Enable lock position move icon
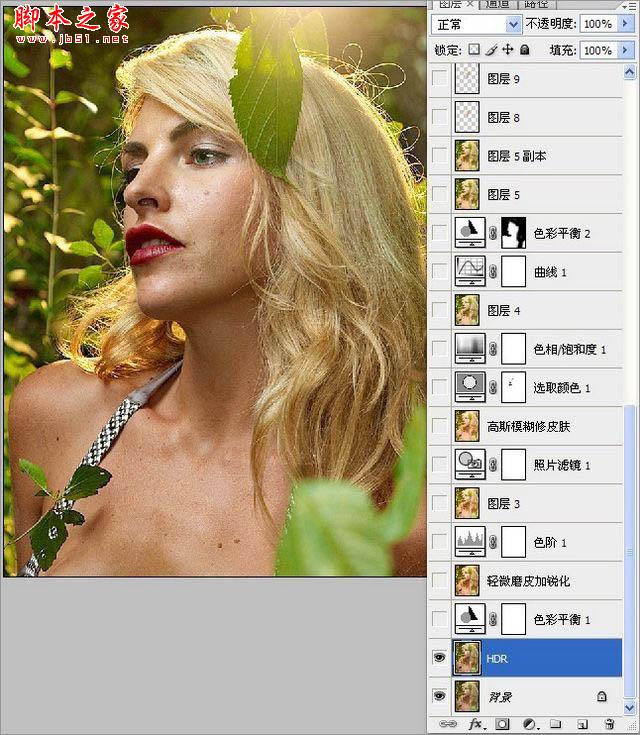Screen dimensions: 640x735 click(508, 50)
